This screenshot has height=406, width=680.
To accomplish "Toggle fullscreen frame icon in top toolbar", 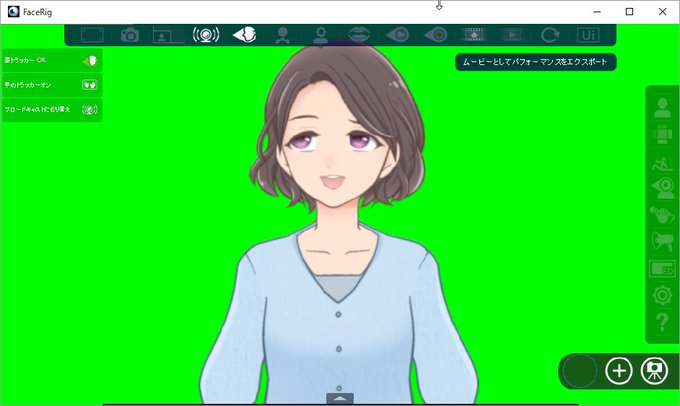I will (x=92, y=35).
